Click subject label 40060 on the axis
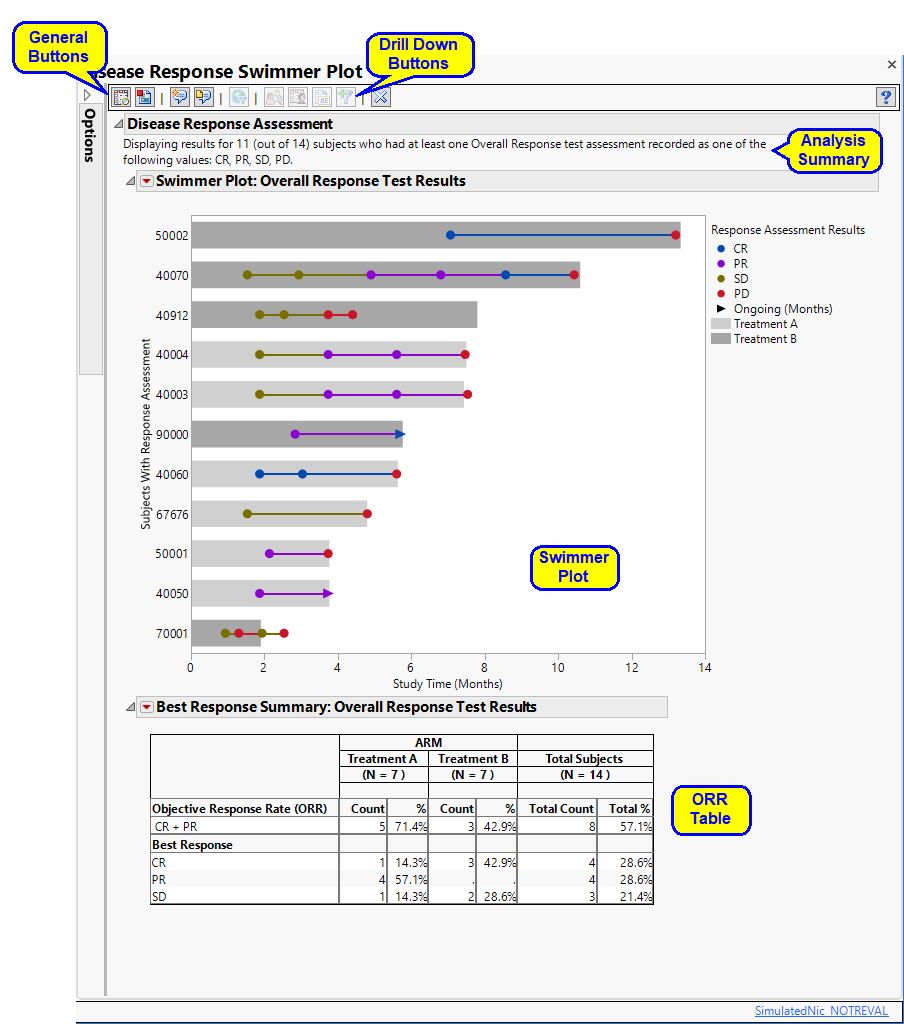The height and width of the screenshot is (1024, 904). (x=172, y=474)
